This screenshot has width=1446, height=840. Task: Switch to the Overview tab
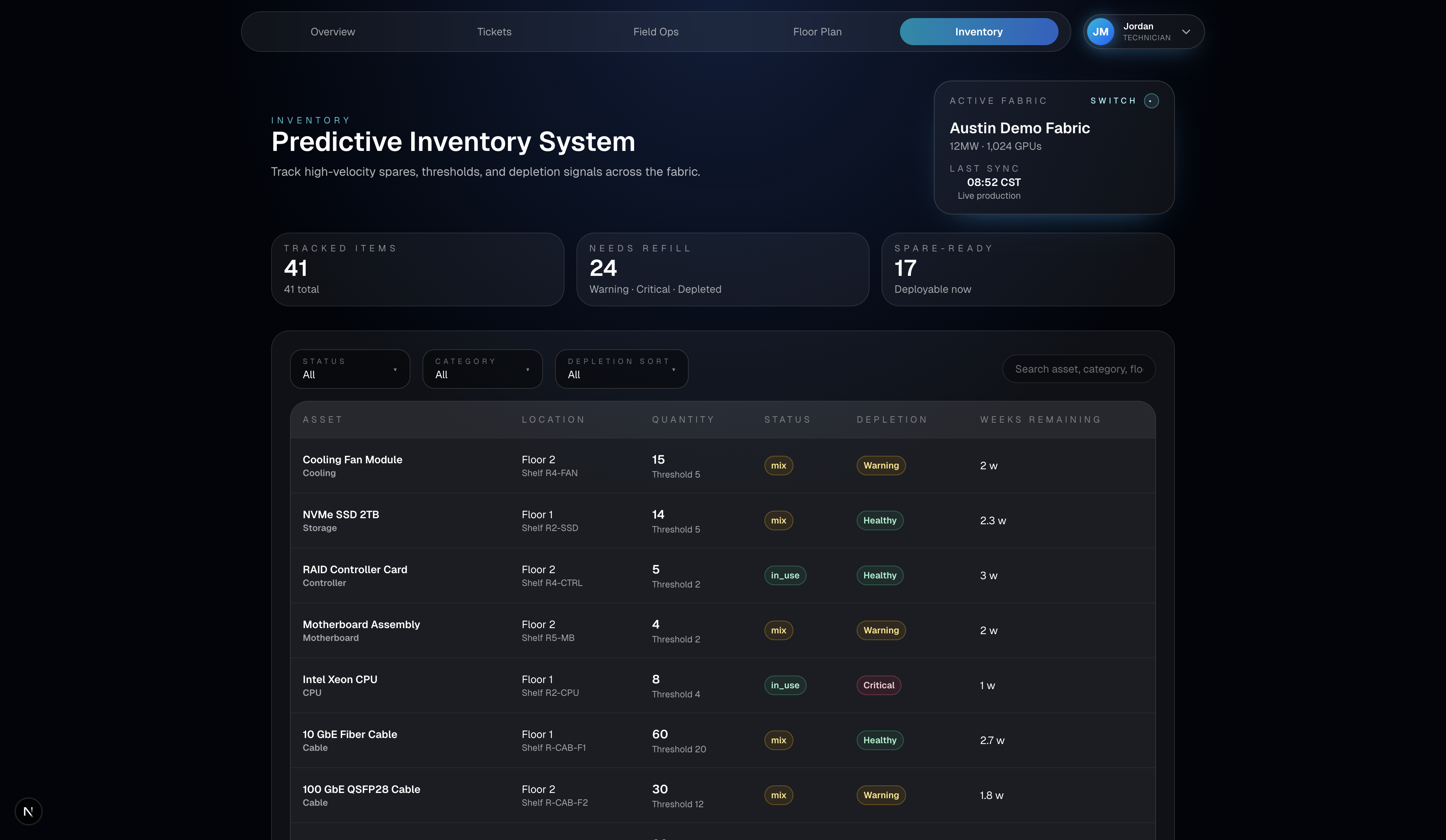[x=333, y=32]
